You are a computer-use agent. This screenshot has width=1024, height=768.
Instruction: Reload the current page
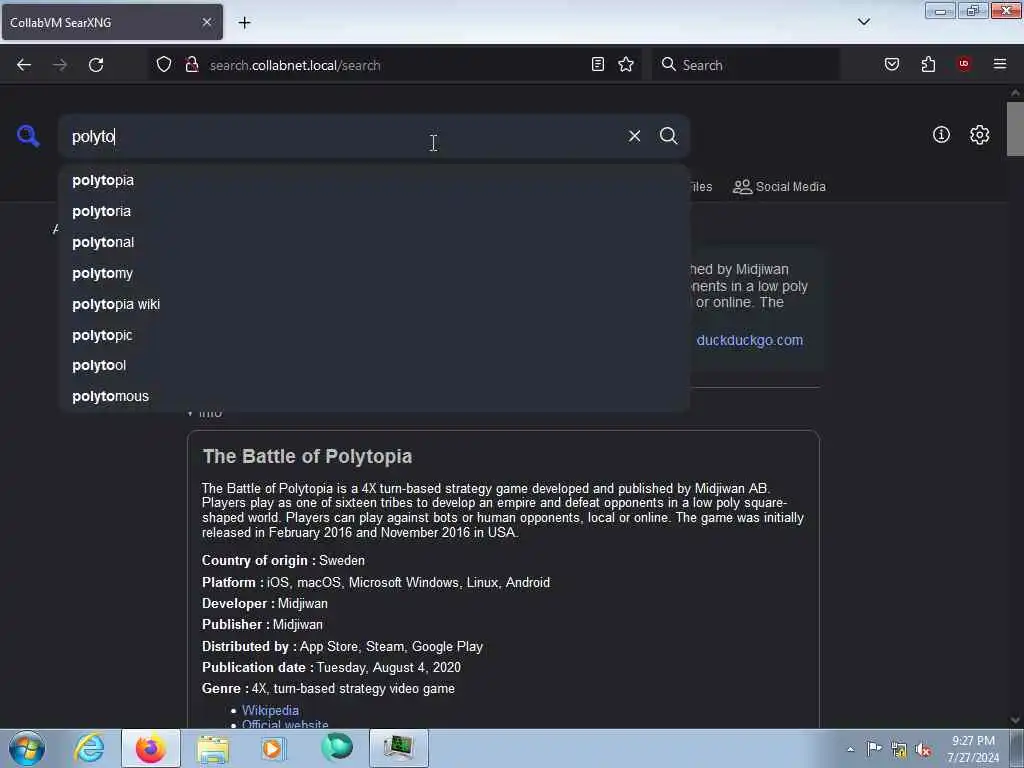[x=96, y=65]
